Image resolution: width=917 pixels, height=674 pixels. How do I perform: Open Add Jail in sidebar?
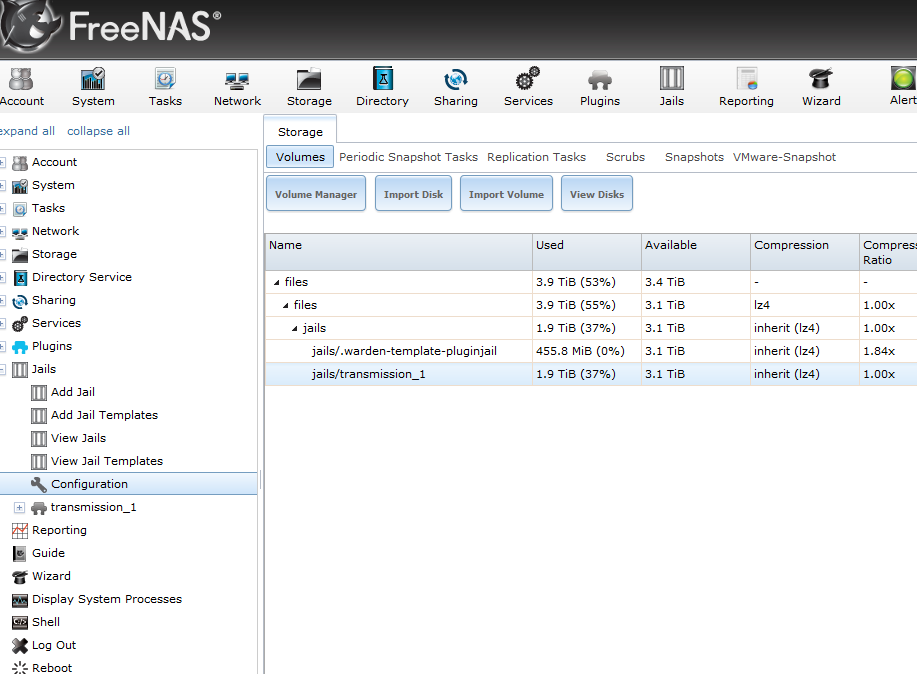click(73, 392)
